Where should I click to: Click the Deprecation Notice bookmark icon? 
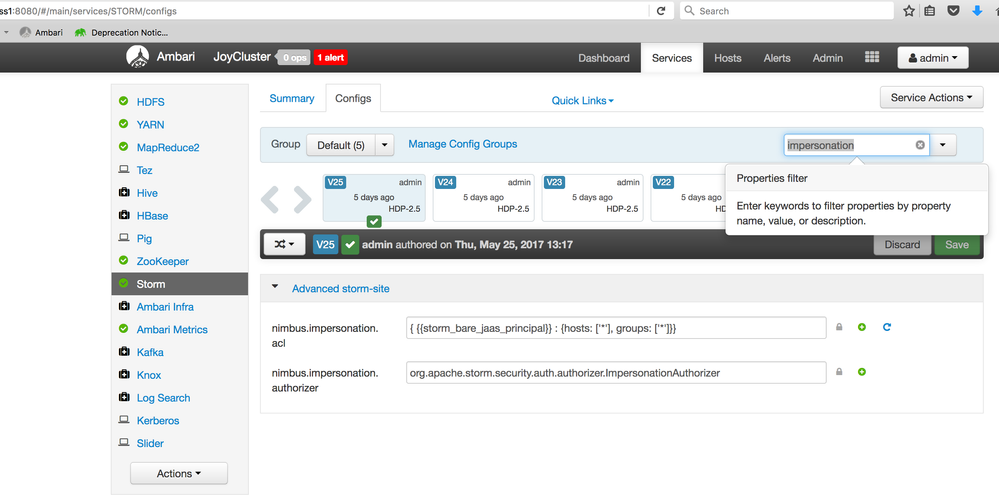click(80, 32)
